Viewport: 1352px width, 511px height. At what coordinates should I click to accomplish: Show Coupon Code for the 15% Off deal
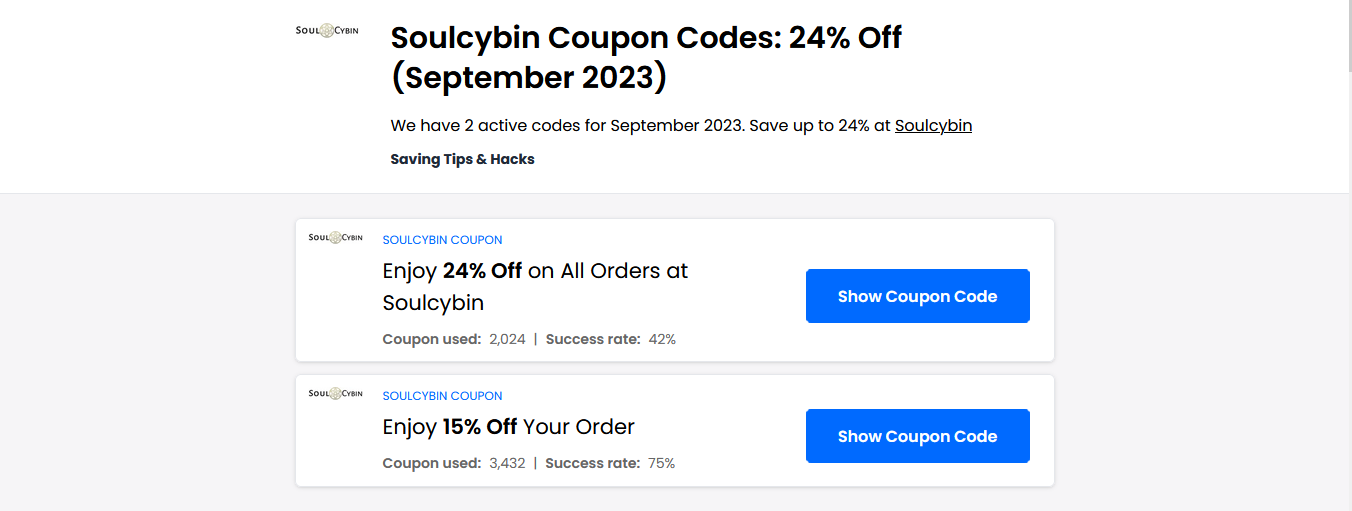pyautogui.click(x=917, y=436)
